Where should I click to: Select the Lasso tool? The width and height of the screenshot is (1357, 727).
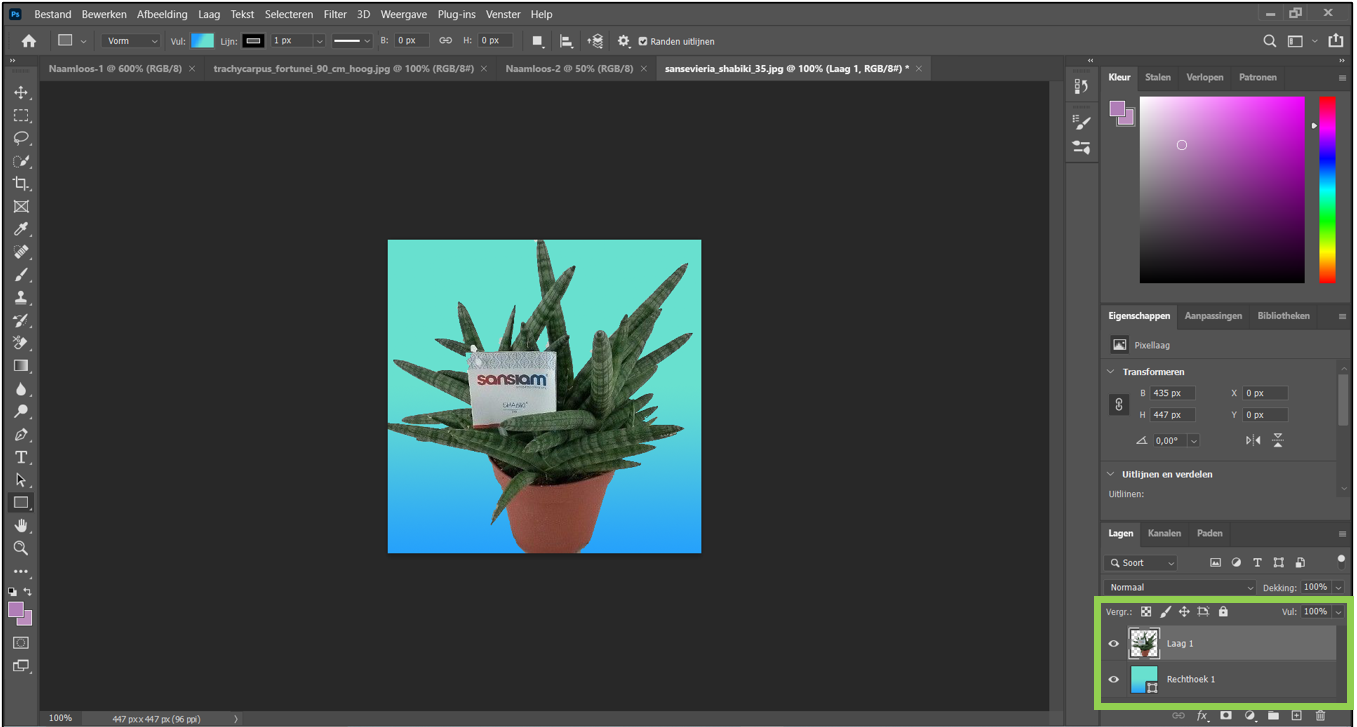(21, 138)
